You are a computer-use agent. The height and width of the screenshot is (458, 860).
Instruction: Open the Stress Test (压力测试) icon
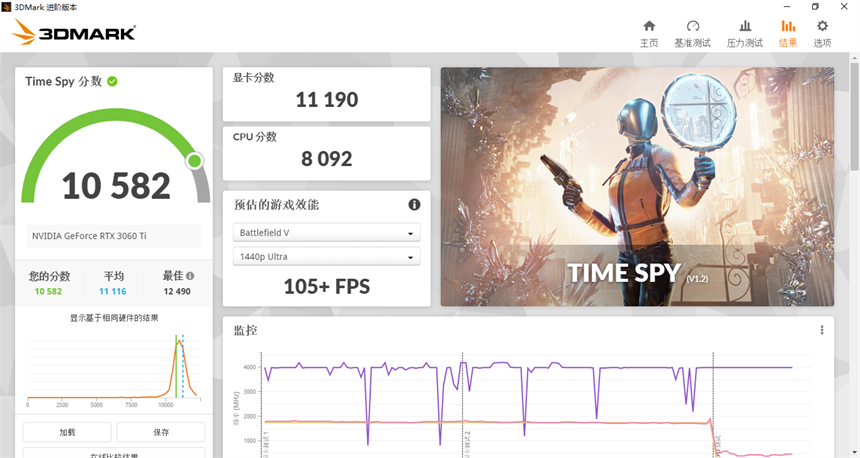click(x=745, y=26)
